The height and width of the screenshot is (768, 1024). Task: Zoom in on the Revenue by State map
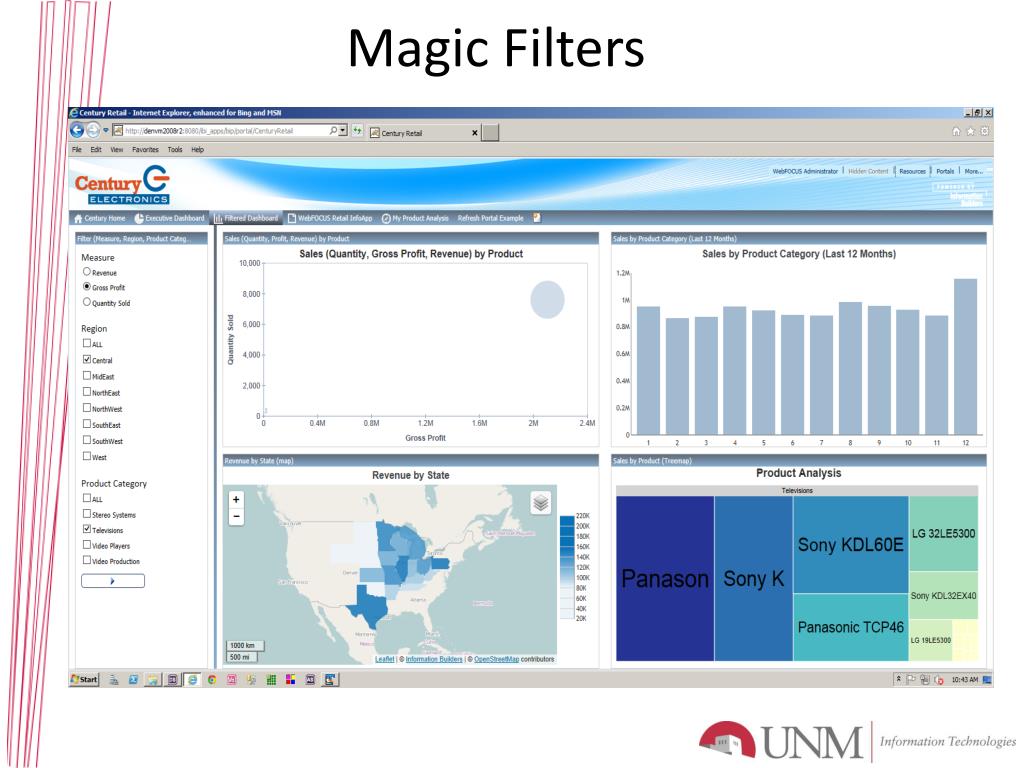coord(236,500)
